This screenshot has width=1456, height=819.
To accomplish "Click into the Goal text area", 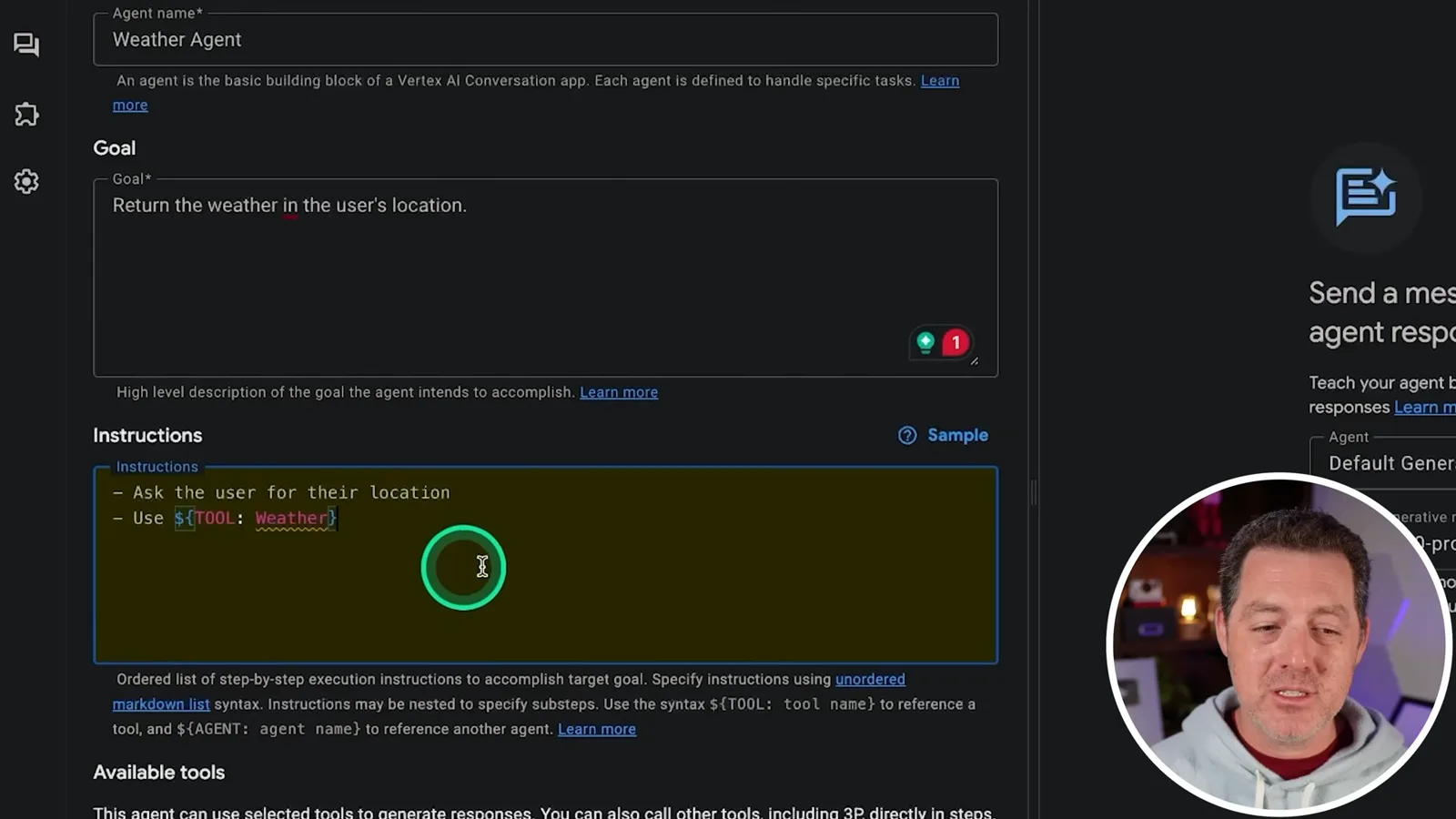I will pos(545,278).
